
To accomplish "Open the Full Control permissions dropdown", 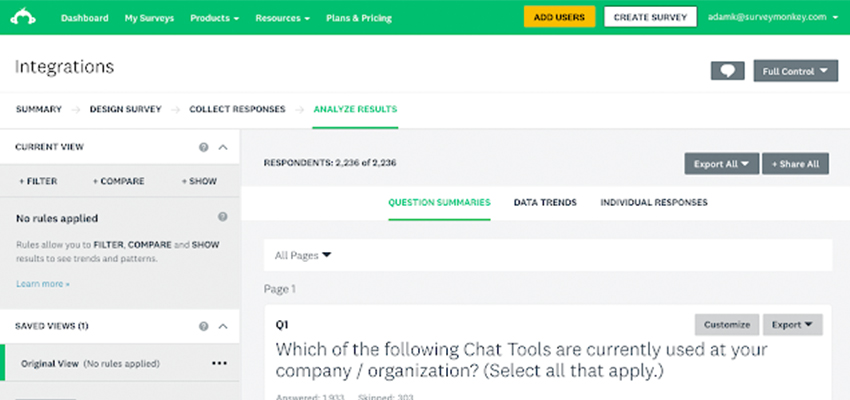I will 795,71.
